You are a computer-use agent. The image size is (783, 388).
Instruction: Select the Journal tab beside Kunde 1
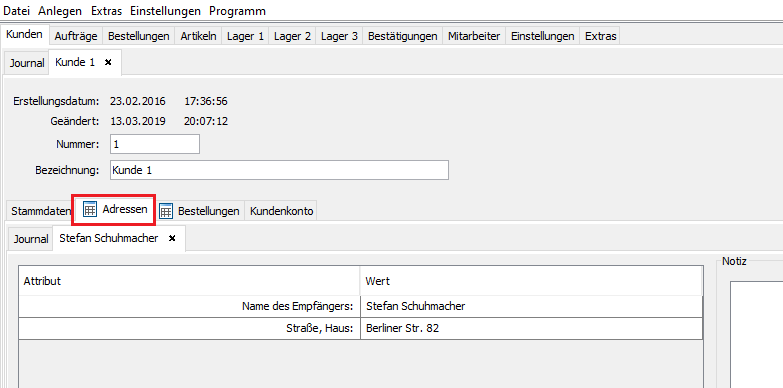27,63
